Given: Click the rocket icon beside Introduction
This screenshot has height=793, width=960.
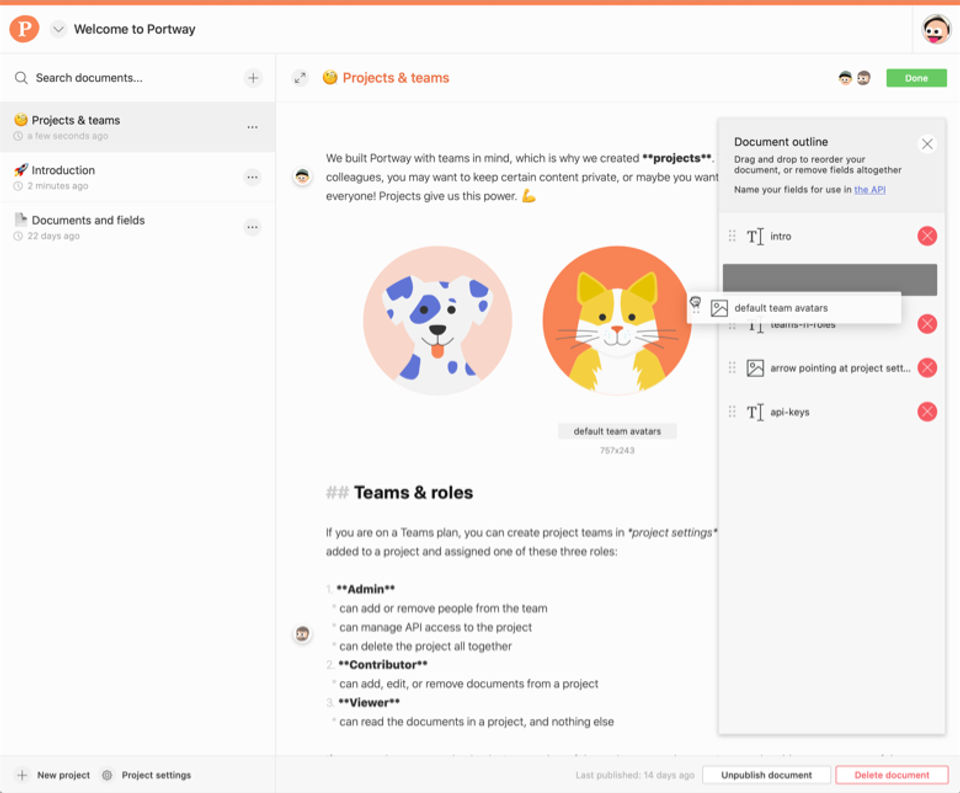Looking at the screenshot, I should tap(21, 170).
